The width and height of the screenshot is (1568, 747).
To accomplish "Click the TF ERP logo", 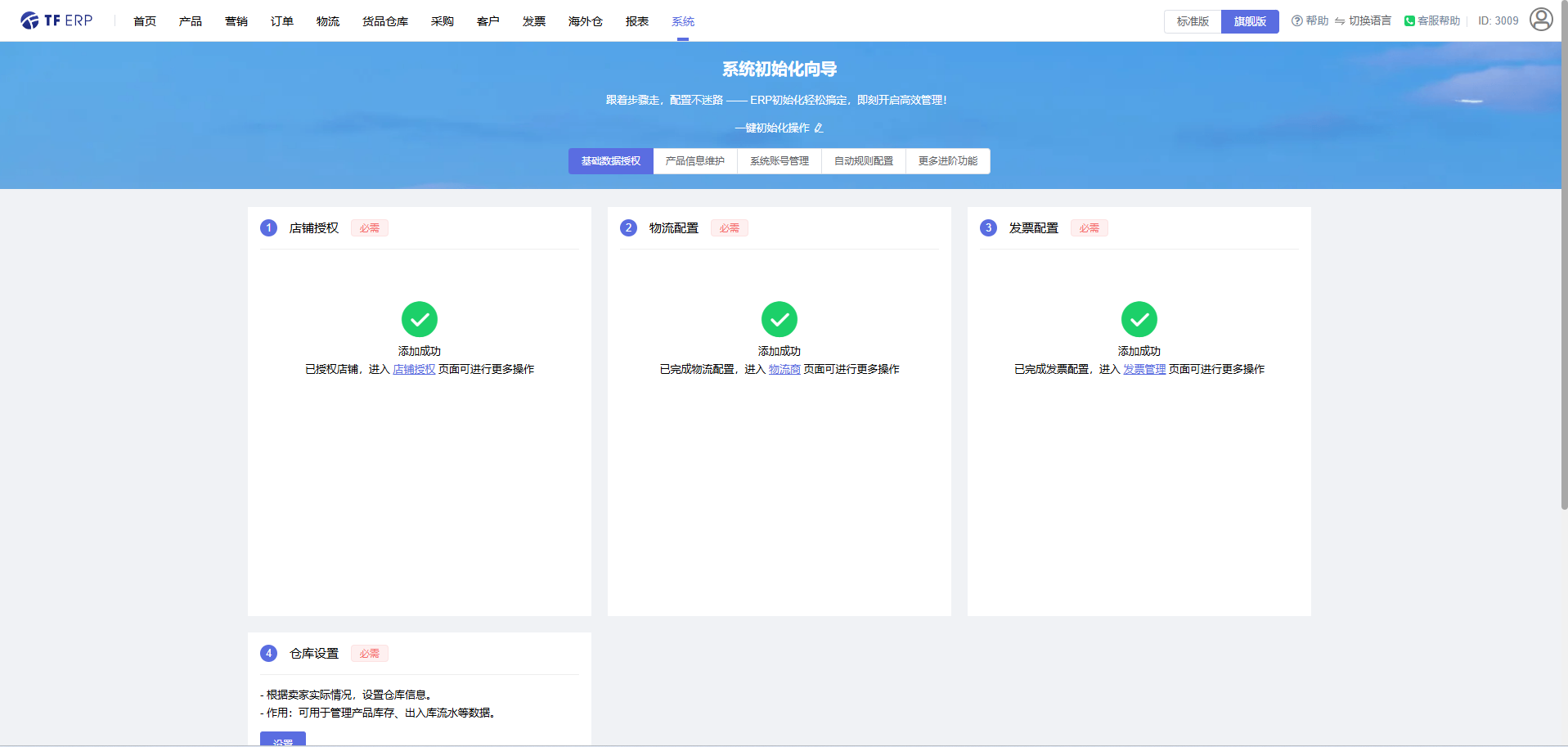I will (x=56, y=20).
